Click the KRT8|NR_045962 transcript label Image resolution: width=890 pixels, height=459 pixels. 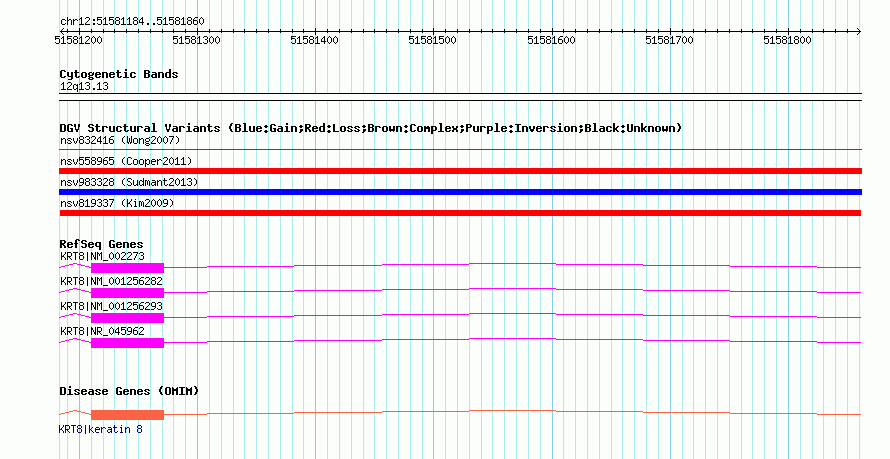click(x=102, y=331)
